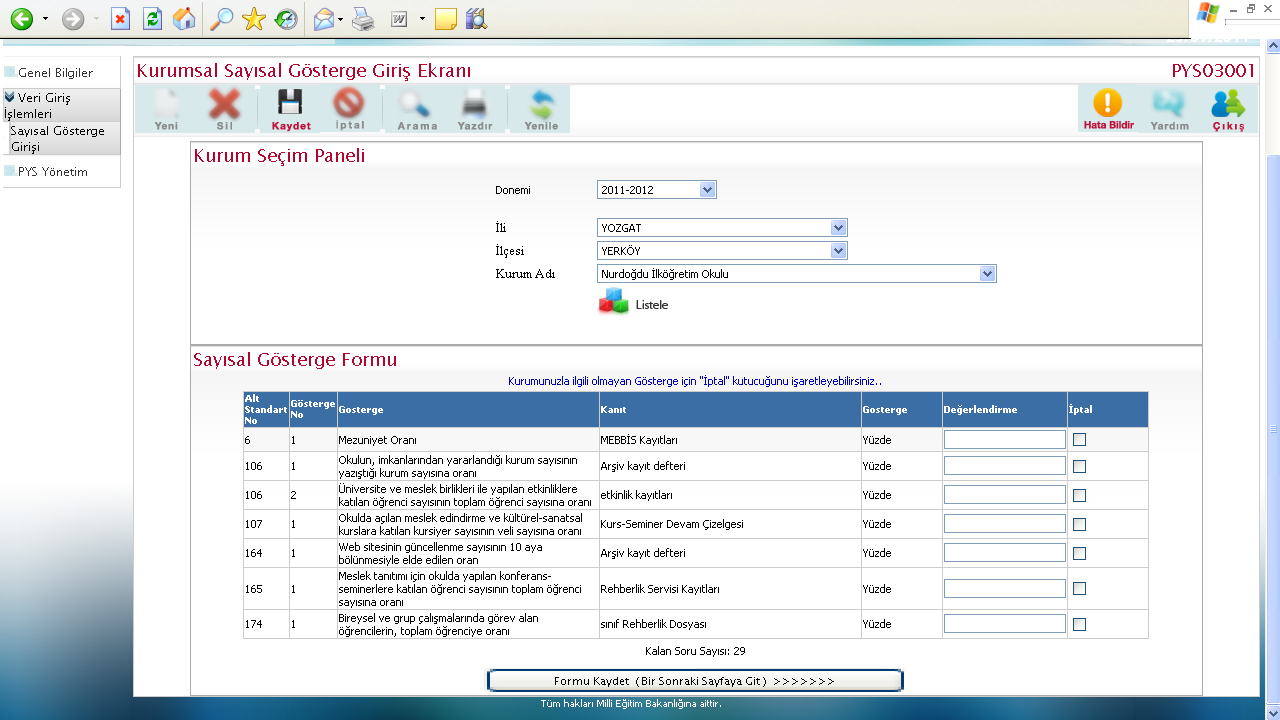Click the Listele cubes icon
This screenshot has width=1280, height=720.
(613, 302)
